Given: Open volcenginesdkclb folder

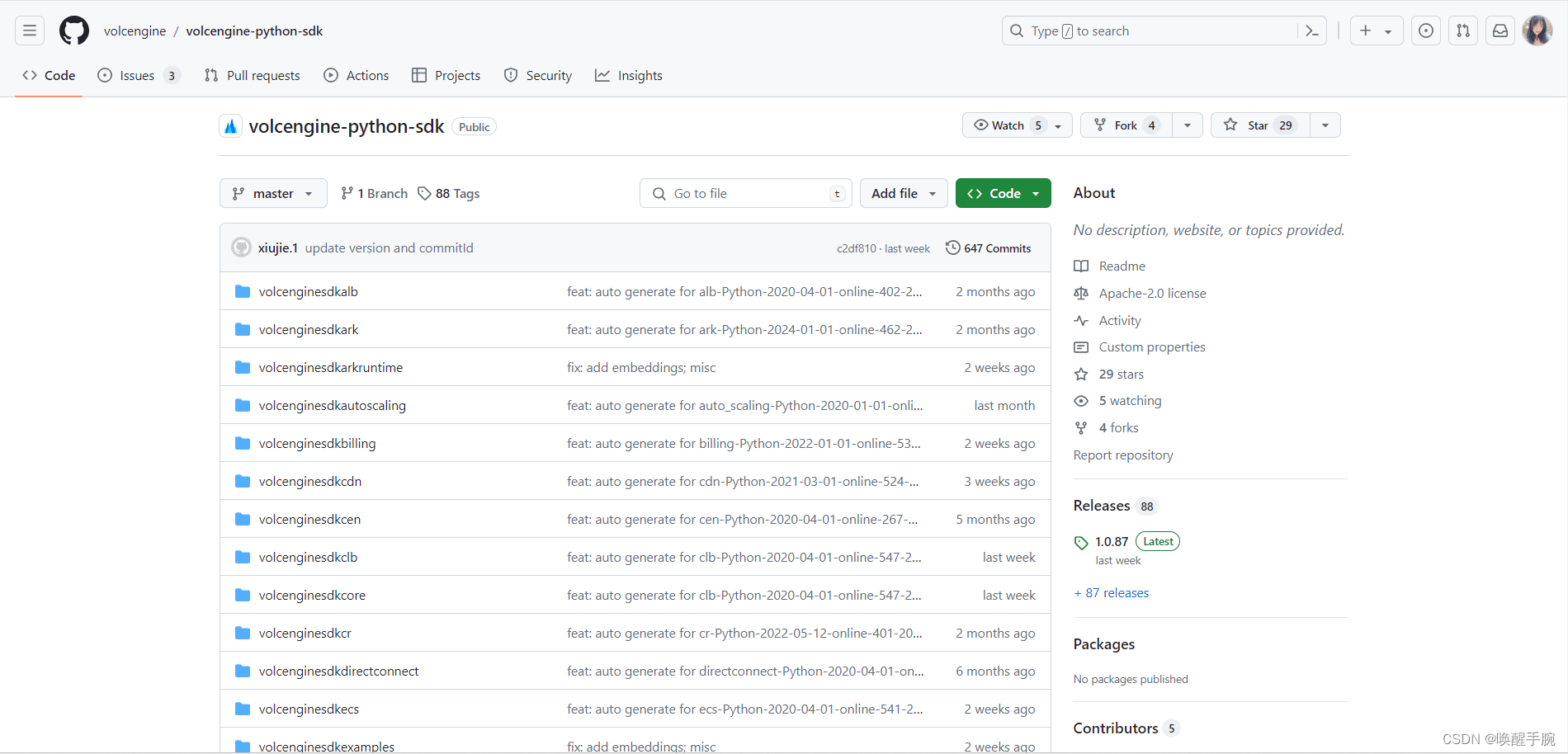Looking at the screenshot, I should (308, 558).
